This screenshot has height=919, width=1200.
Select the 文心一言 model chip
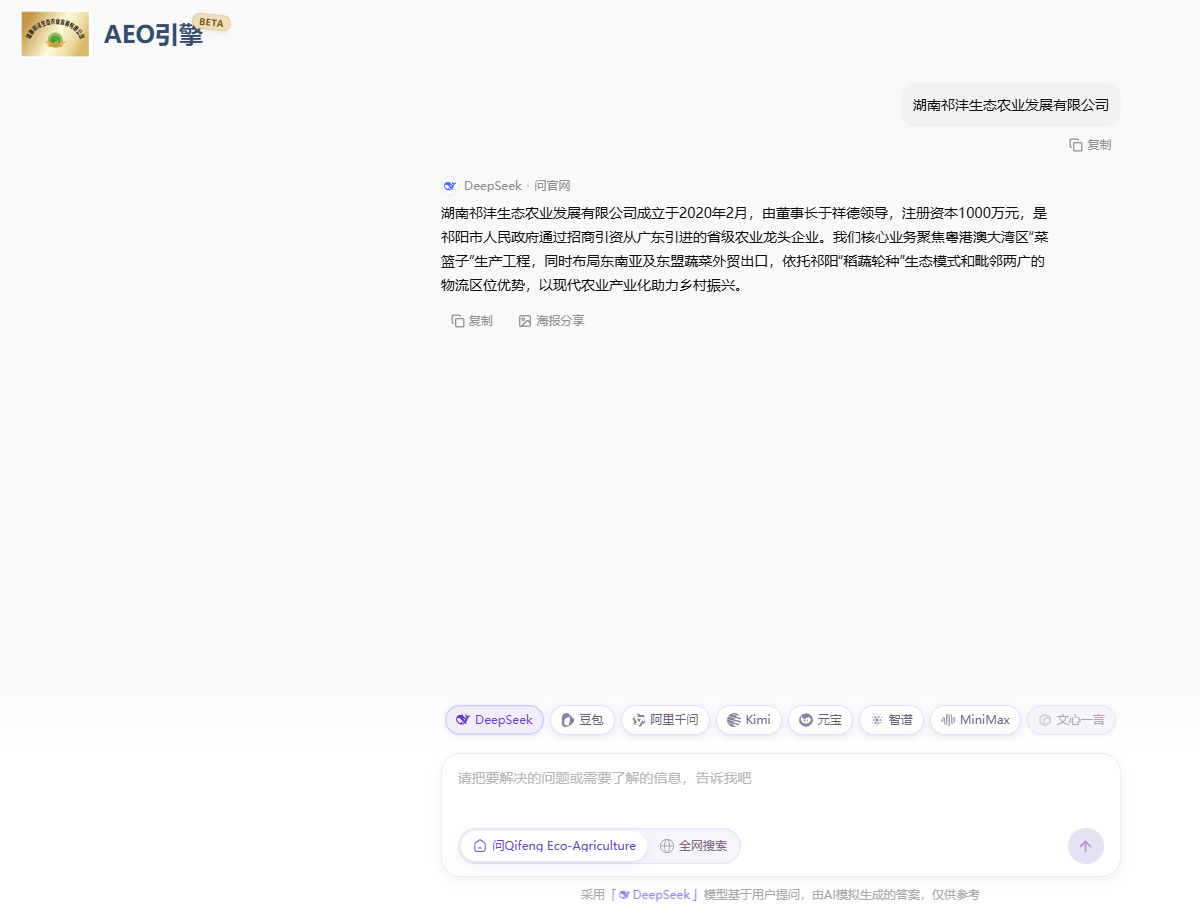point(1072,720)
